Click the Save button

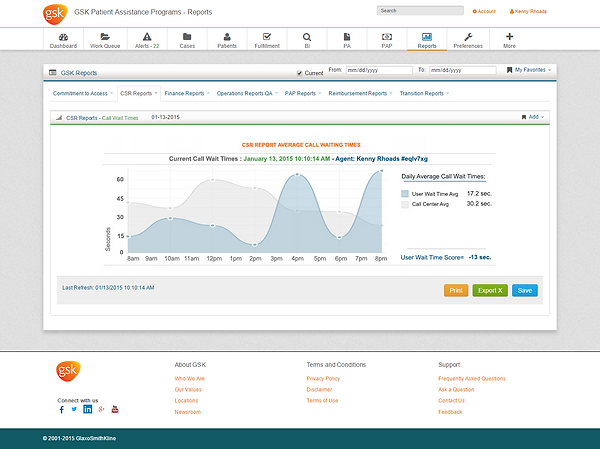(x=525, y=291)
